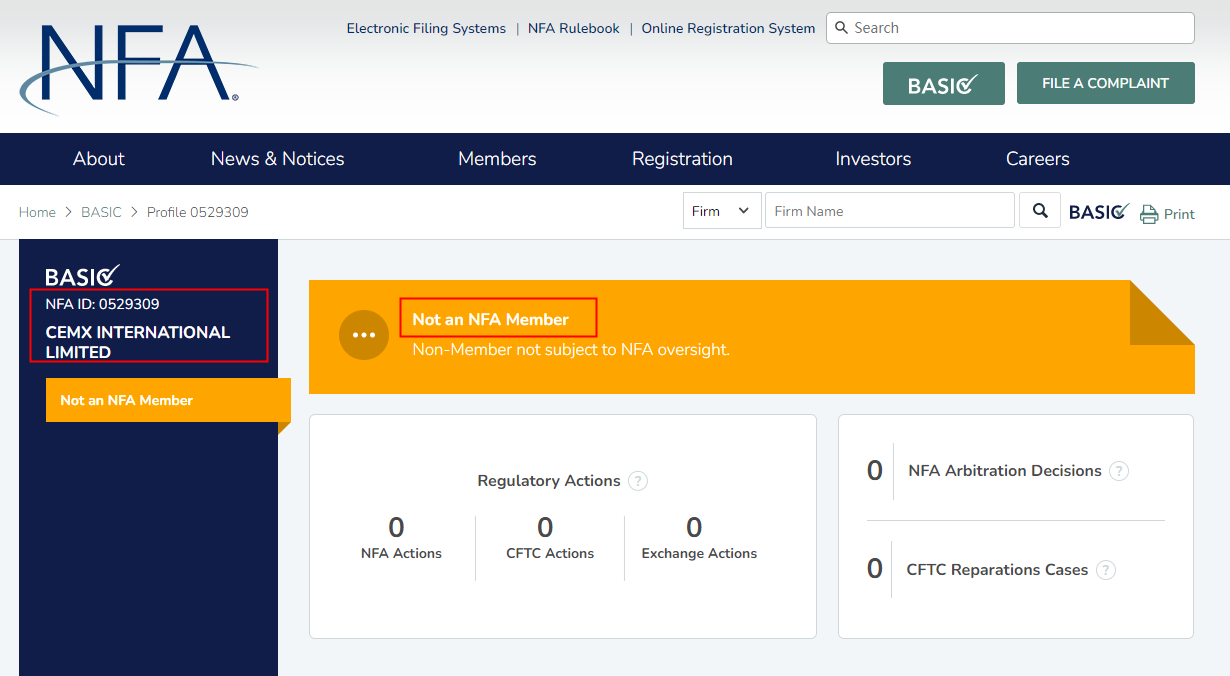Click the BASIC logo in the dark sidebar

pyautogui.click(x=83, y=275)
